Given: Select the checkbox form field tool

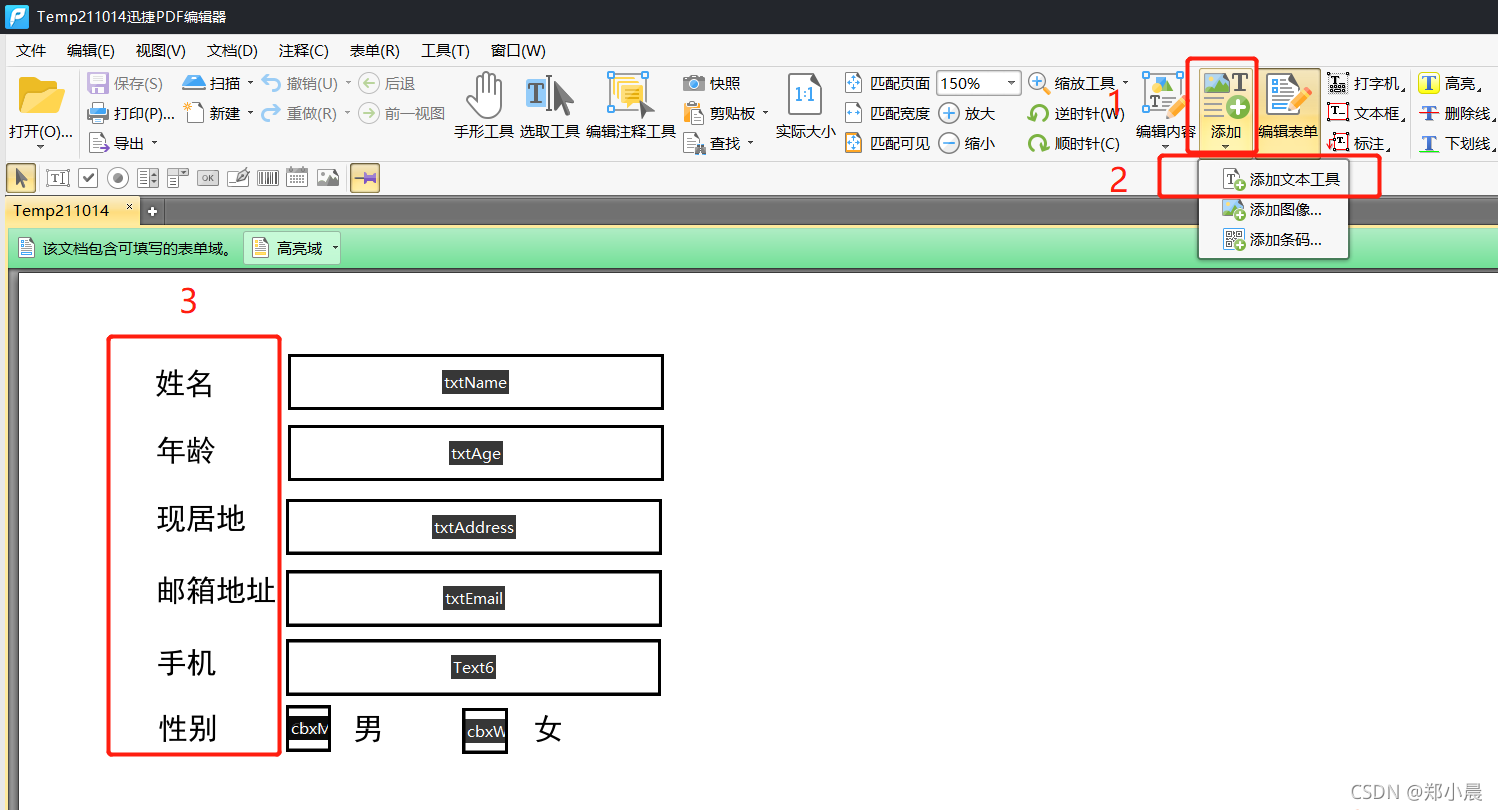Looking at the screenshot, I should coord(88,177).
